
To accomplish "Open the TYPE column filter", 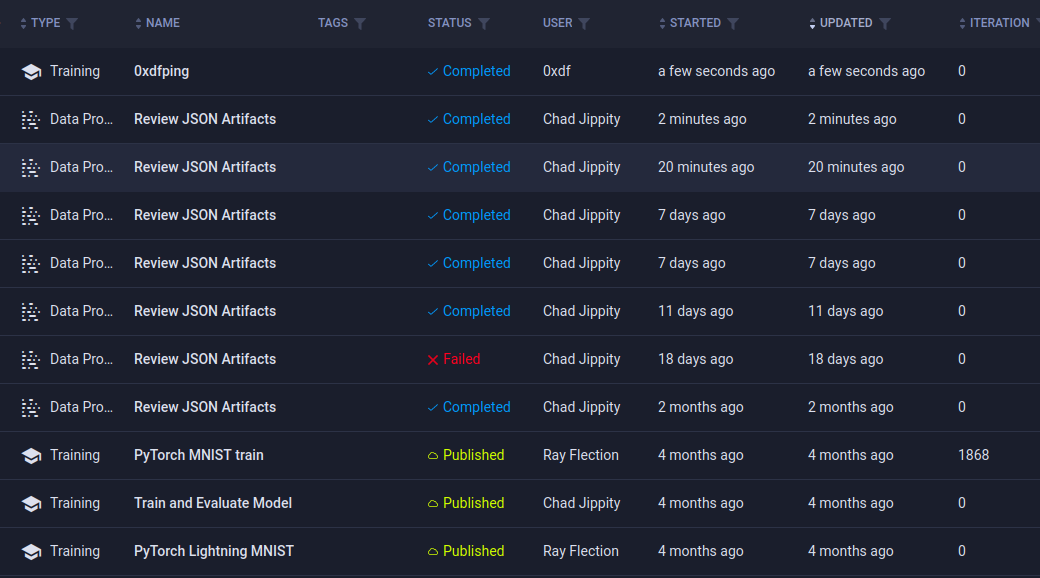I will [x=72, y=24].
